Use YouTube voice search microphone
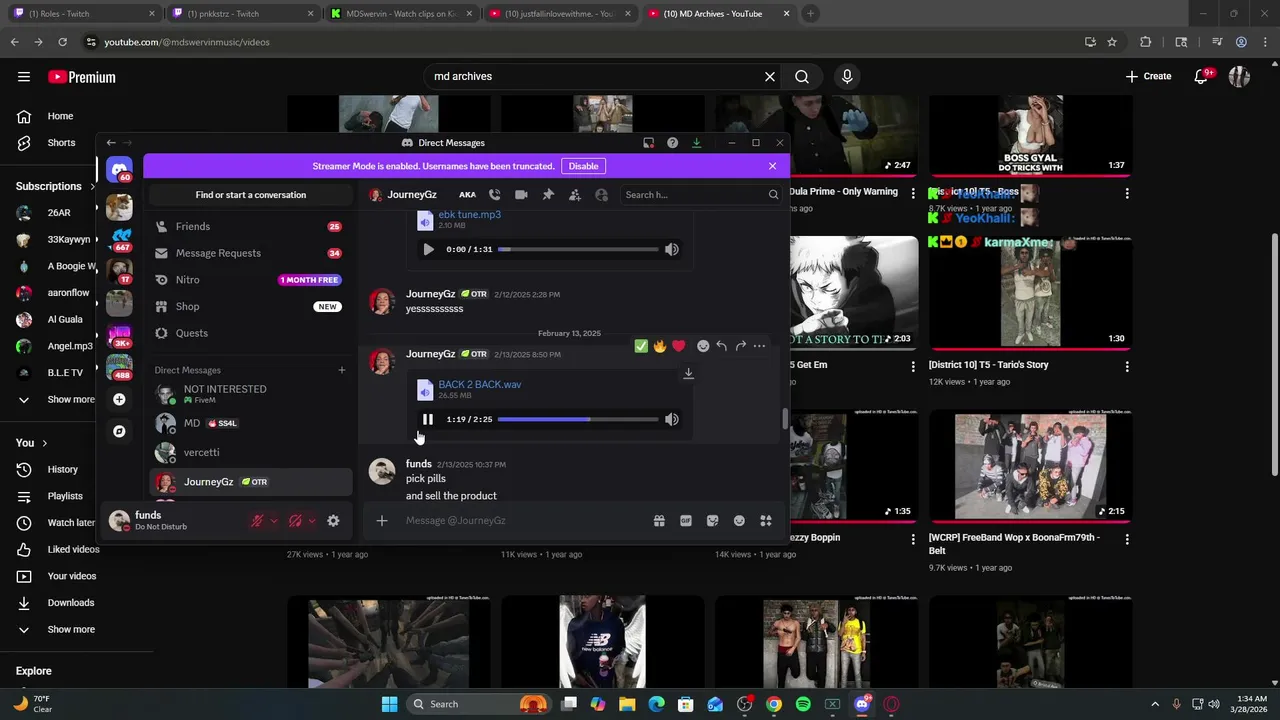This screenshot has width=1280, height=720. point(847,76)
